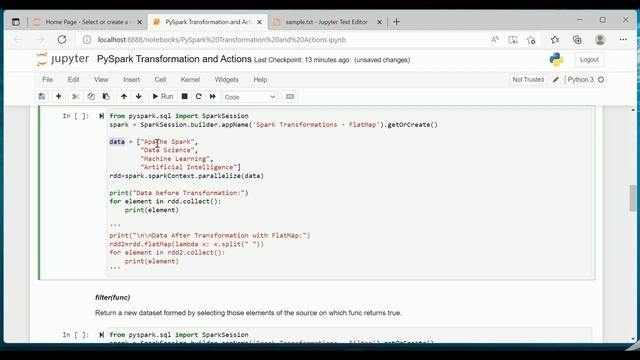
Task: Click the (unsaved changes) status text
Action: pyautogui.click(x=382, y=60)
